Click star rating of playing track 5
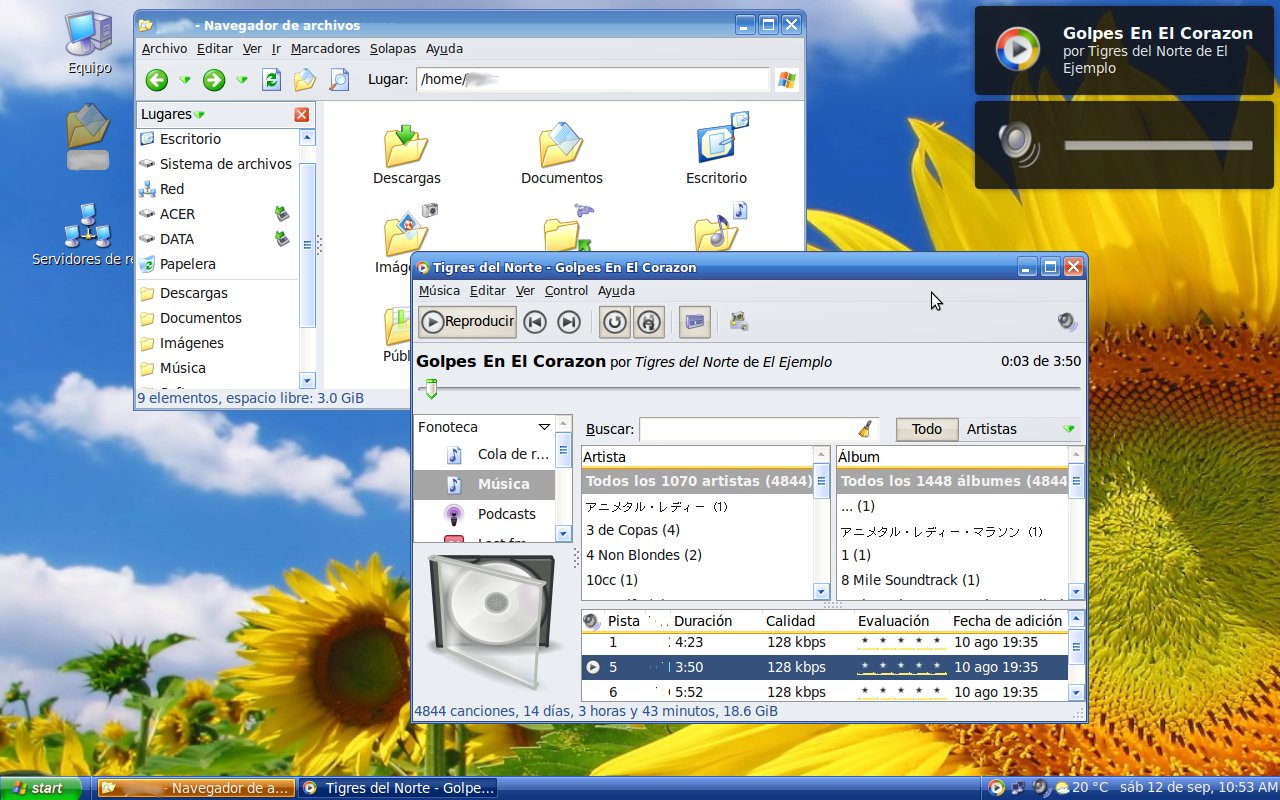Screen dimensions: 1280x800 [x=902, y=667]
